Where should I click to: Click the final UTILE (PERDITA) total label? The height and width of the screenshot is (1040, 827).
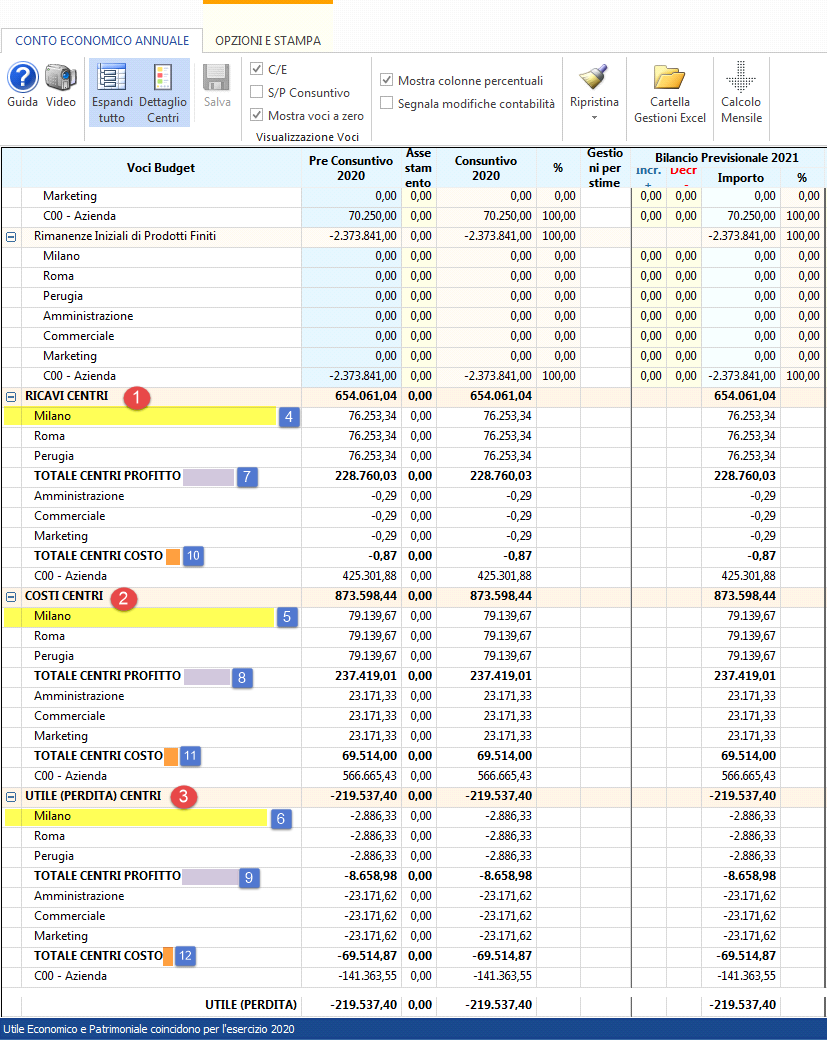point(251,1005)
